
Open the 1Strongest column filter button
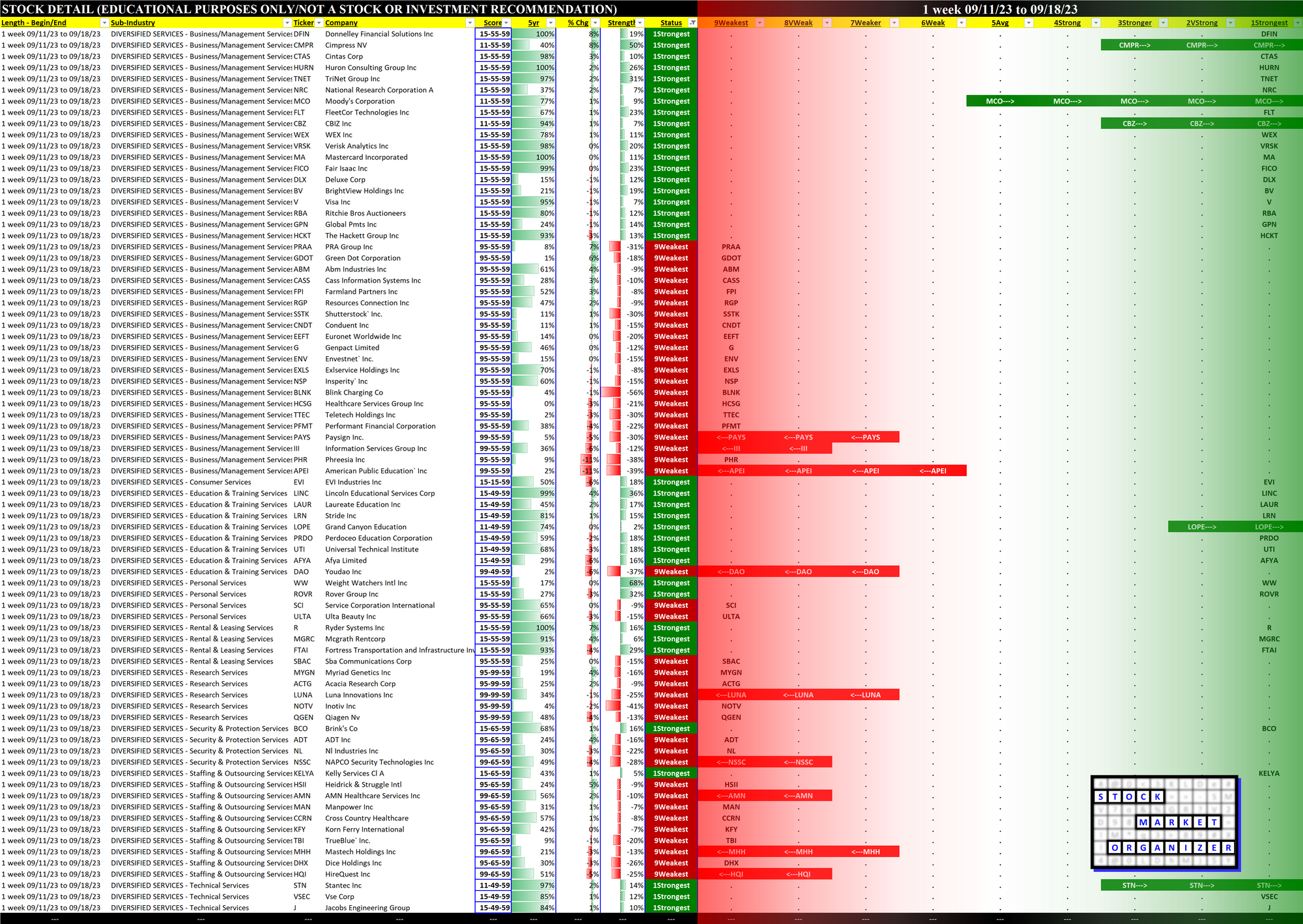pyautogui.click(x=1297, y=23)
